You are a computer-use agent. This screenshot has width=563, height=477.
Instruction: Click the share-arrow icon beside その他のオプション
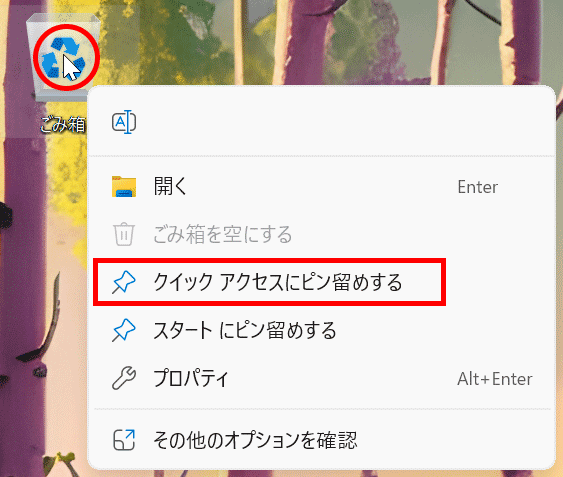click(124, 440)
